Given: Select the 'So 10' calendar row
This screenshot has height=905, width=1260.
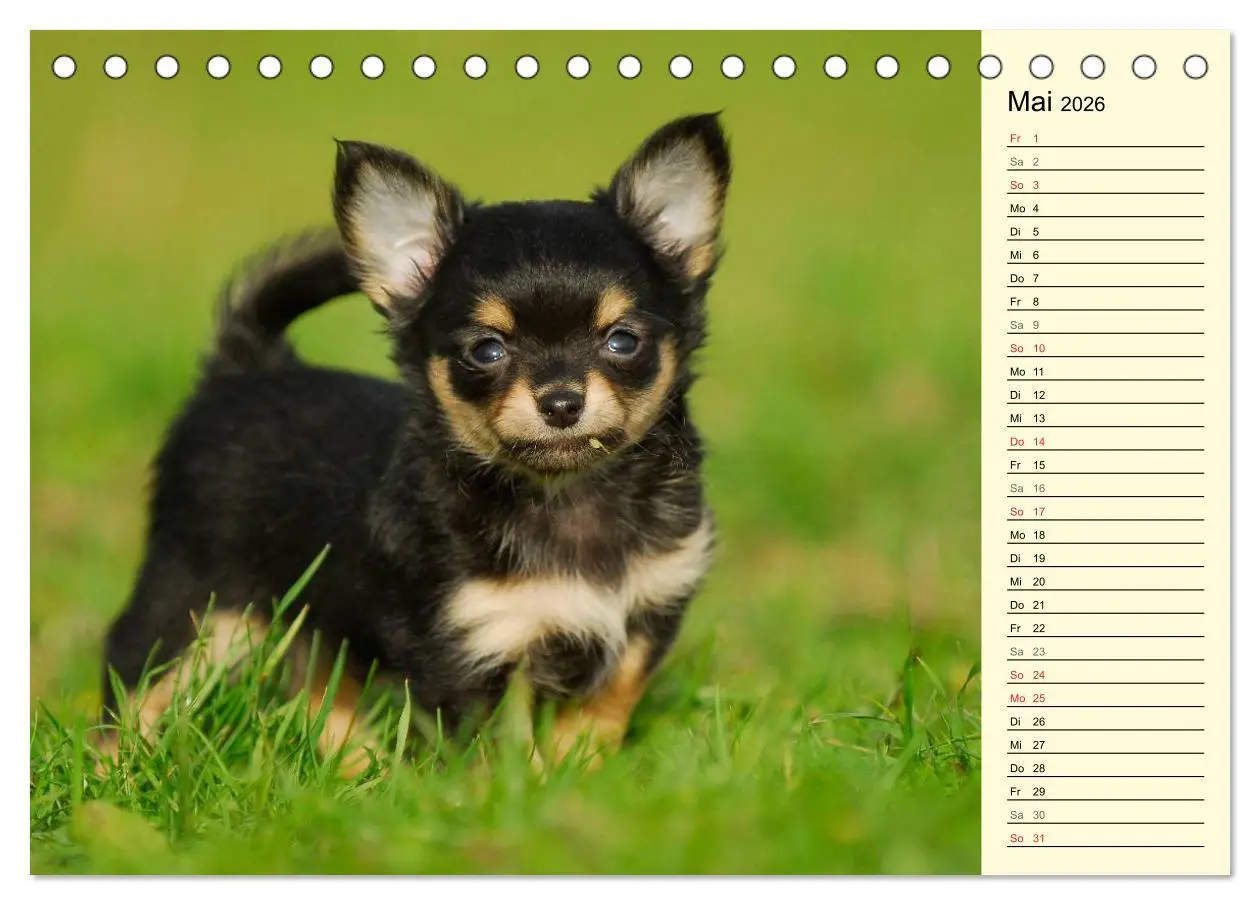Looking at the screenshot, I should [x=1105, y=348].
